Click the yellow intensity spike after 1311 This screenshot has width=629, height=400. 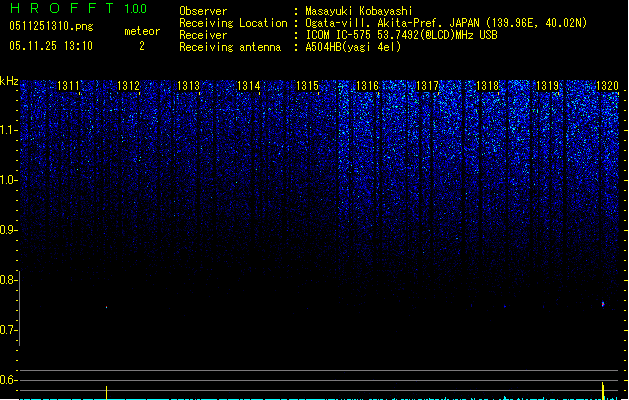click(x=106, y=393)
